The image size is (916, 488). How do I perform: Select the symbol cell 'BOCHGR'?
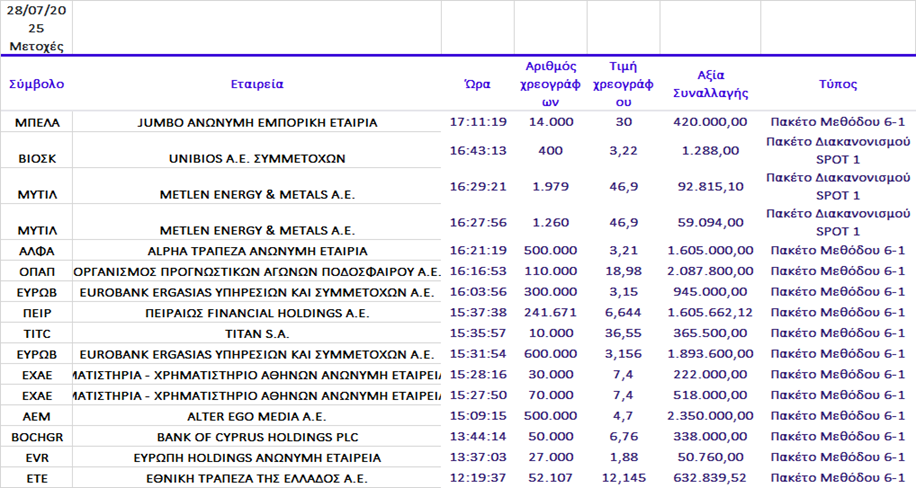pos(37,437)
